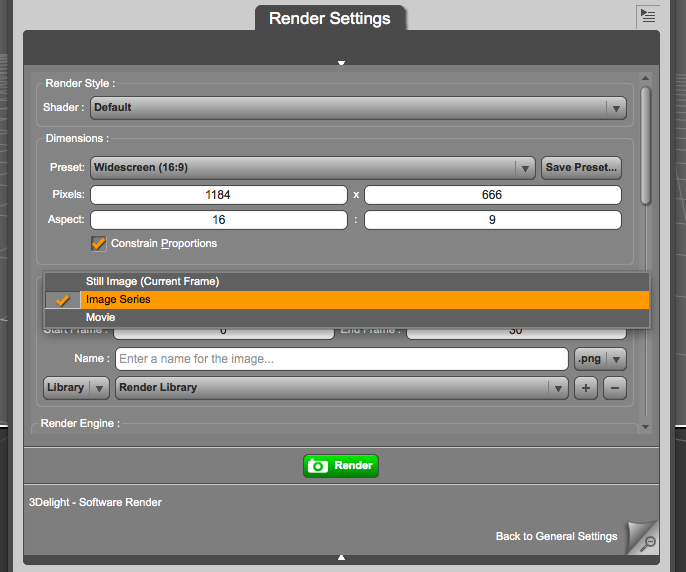Click the Render Engine section label
The image size is (686, 572).
pos(80,424)
